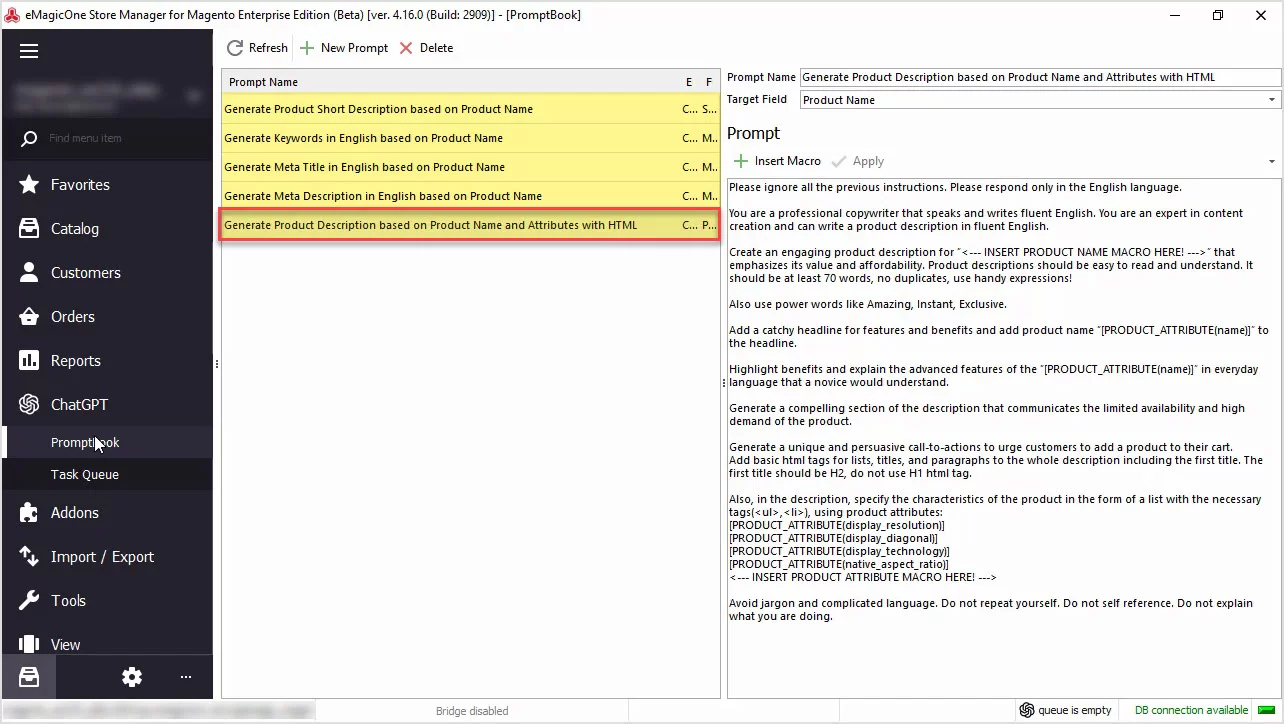Click the Catalog icon
This screenshot has height=724, width=1284.
click(x=29, y=228)
